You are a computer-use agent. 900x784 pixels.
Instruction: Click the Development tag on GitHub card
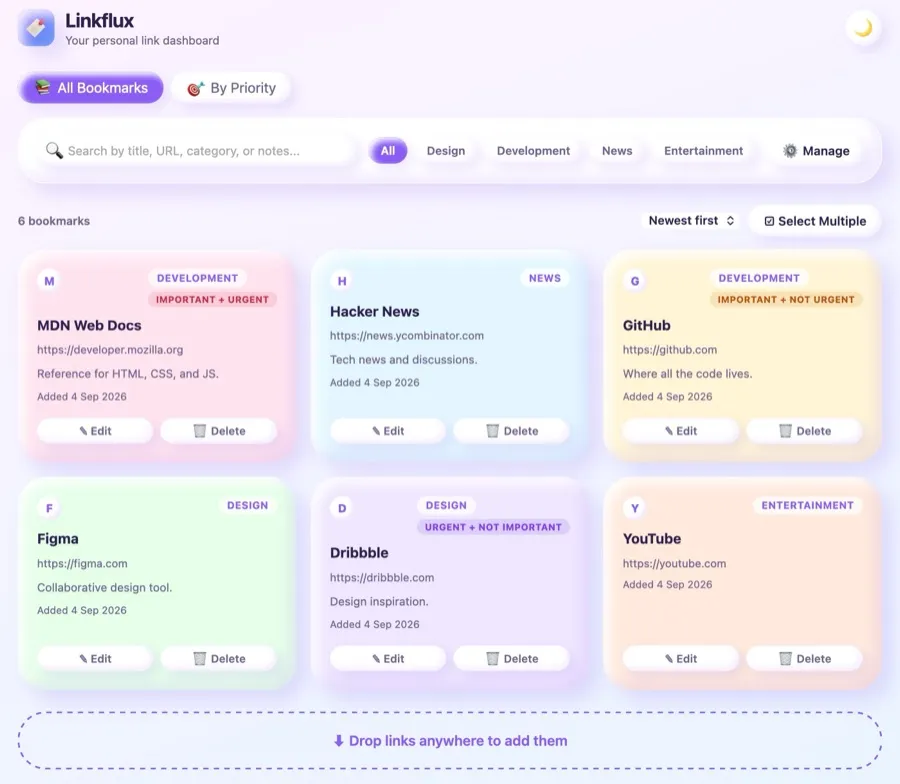tap(759, 278)
